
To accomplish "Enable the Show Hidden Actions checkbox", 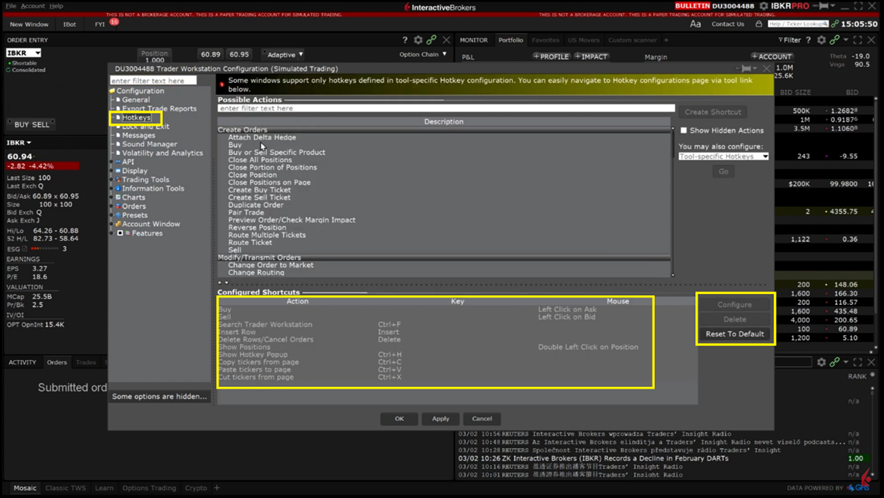I will click(684, 130).
